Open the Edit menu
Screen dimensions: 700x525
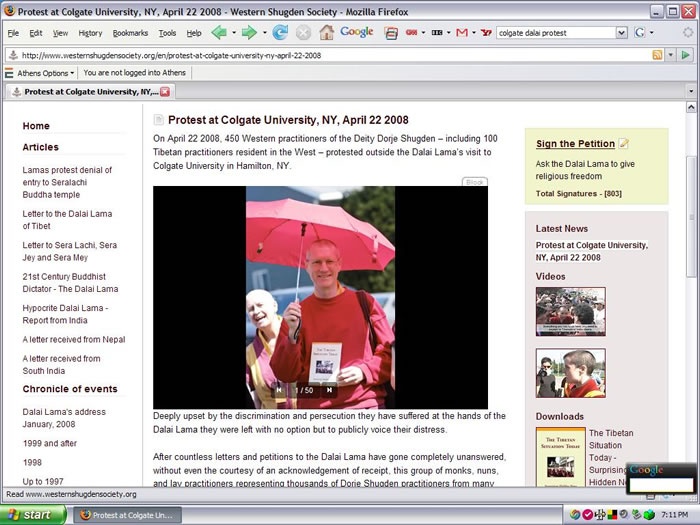36,33
